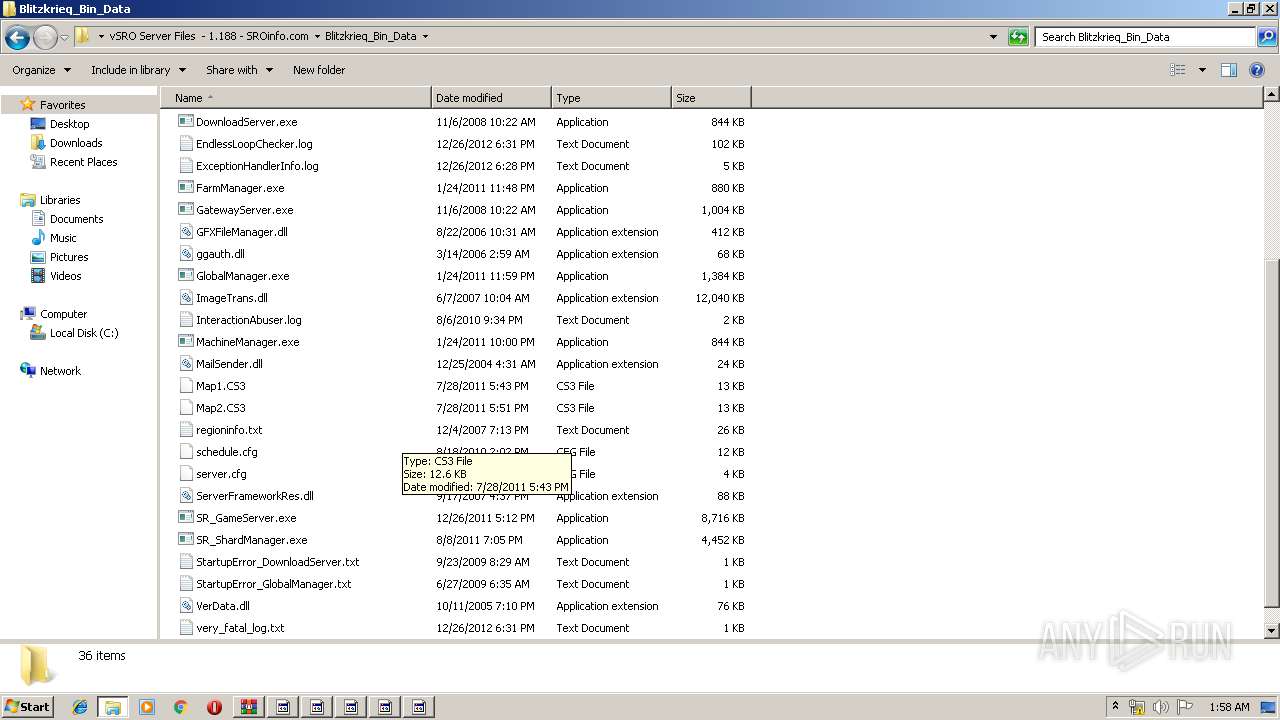
Task: Refresh the folder with green arrows button
Action: point(1018,37)
